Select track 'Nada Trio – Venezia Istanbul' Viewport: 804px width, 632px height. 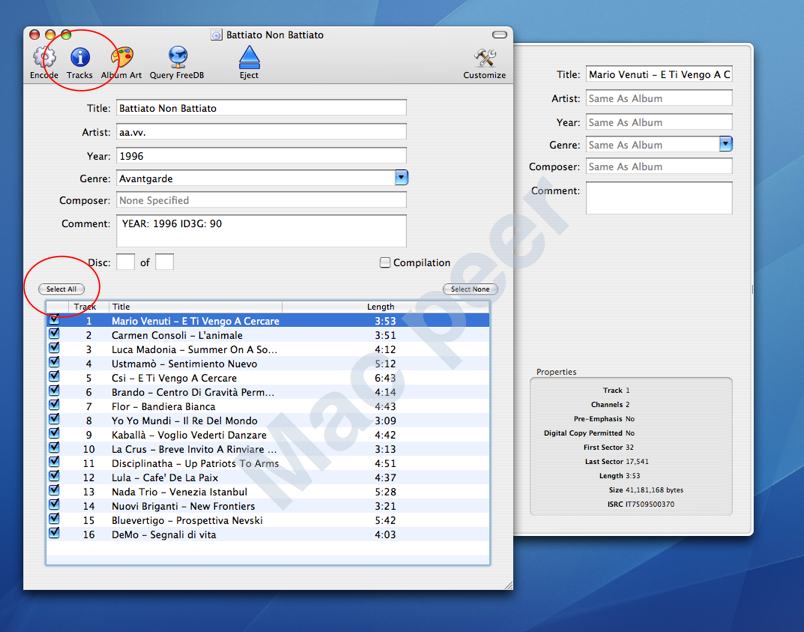268,492
